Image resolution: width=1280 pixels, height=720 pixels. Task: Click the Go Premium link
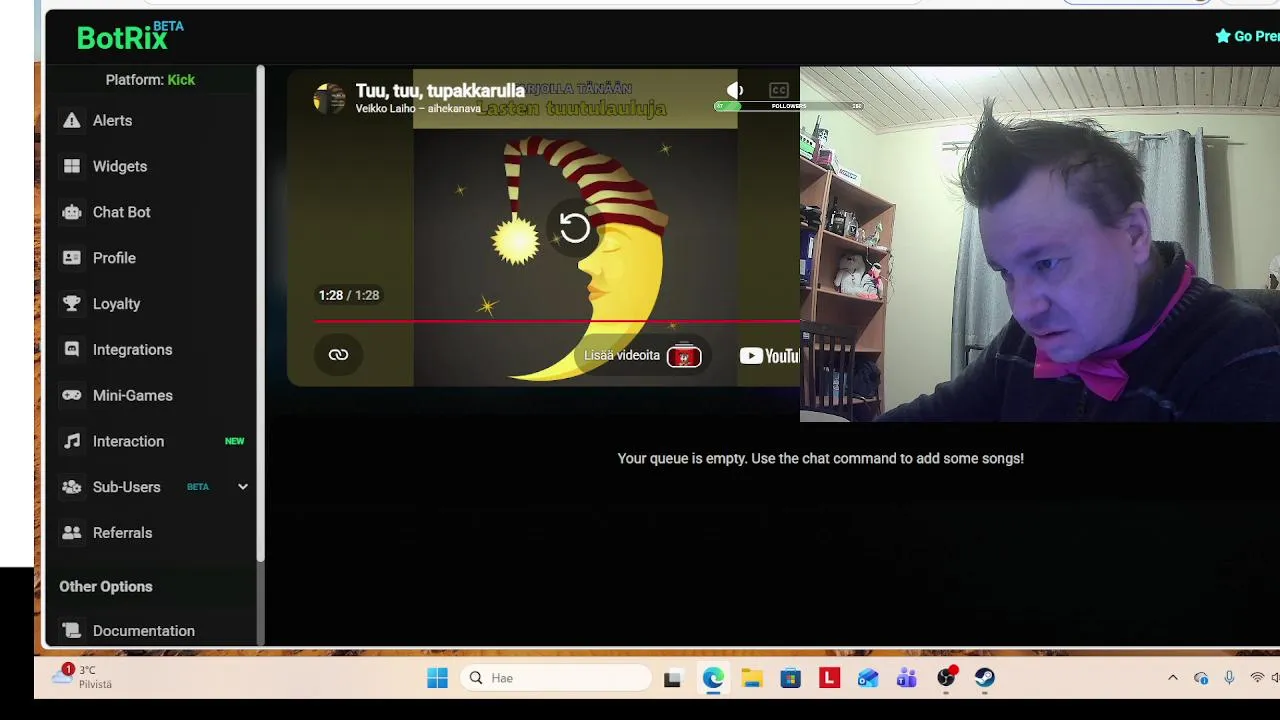click(1247, 36)
